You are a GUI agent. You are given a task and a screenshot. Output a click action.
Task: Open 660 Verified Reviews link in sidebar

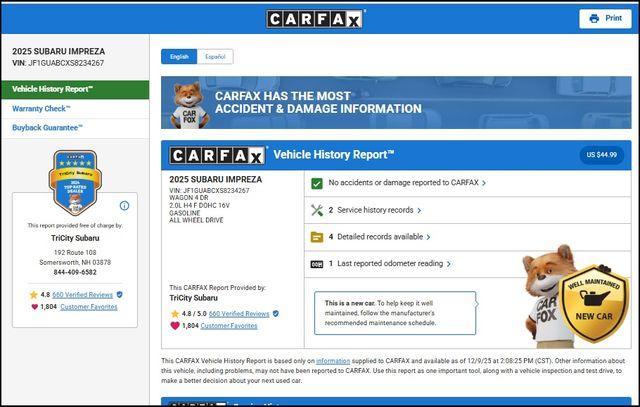pos(82,295)
